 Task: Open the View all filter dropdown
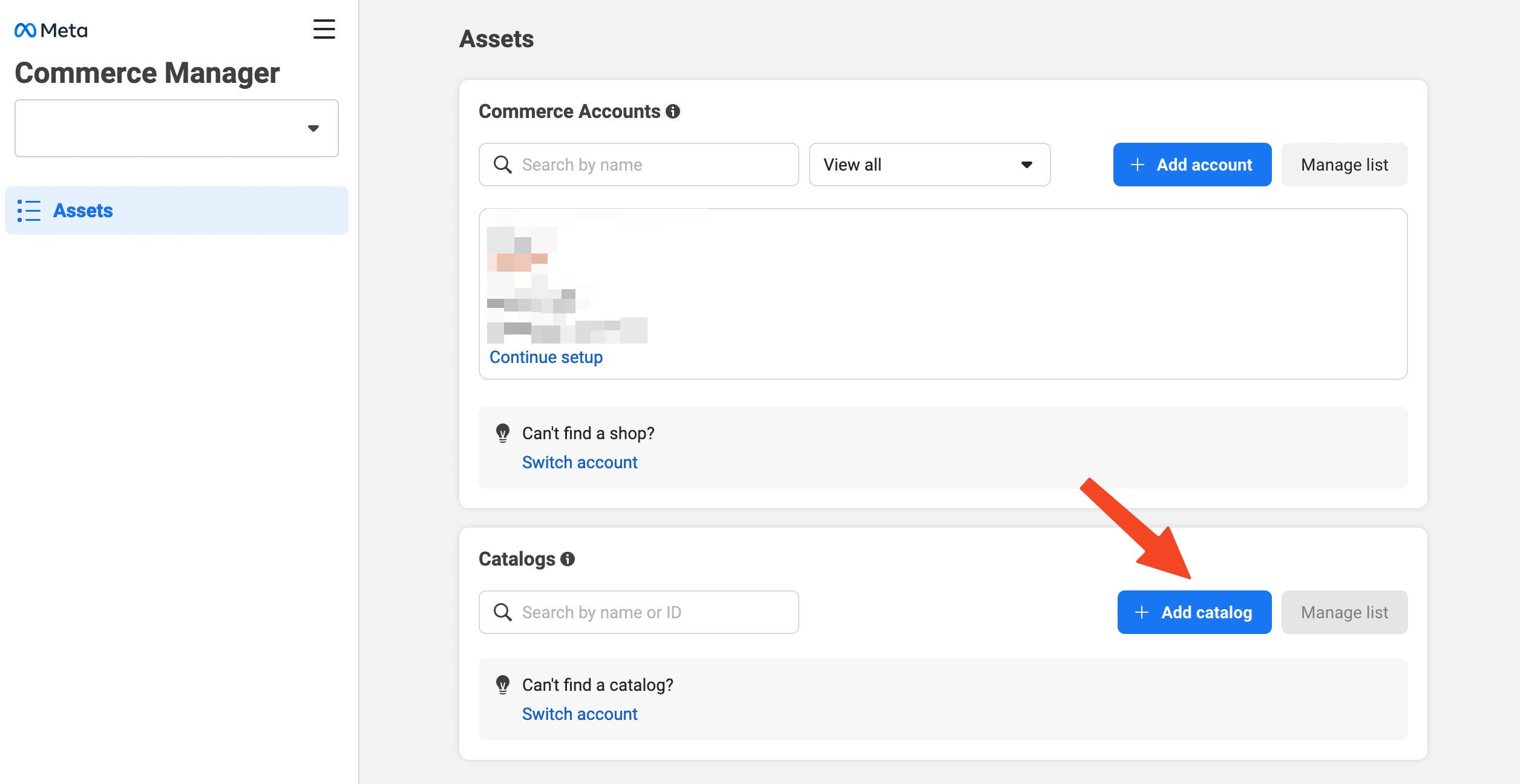(929, 165)
